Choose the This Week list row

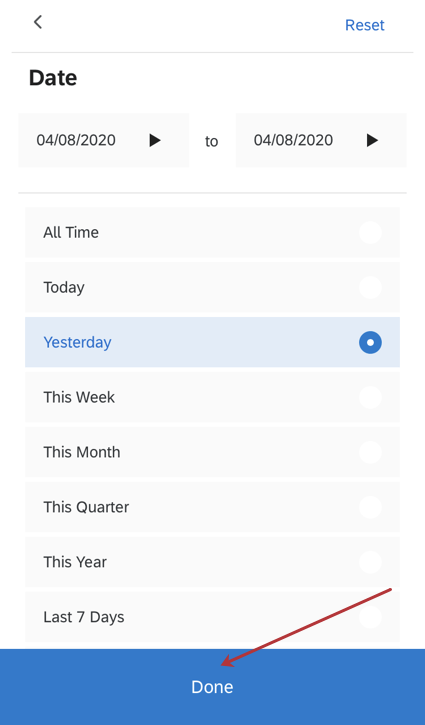click(212, 397)
